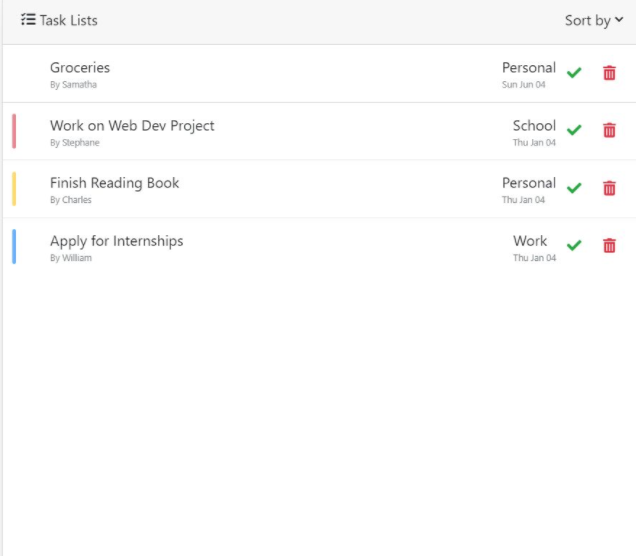Open the Apply for Internships task
636x556 pixels.
click(116, 241)
